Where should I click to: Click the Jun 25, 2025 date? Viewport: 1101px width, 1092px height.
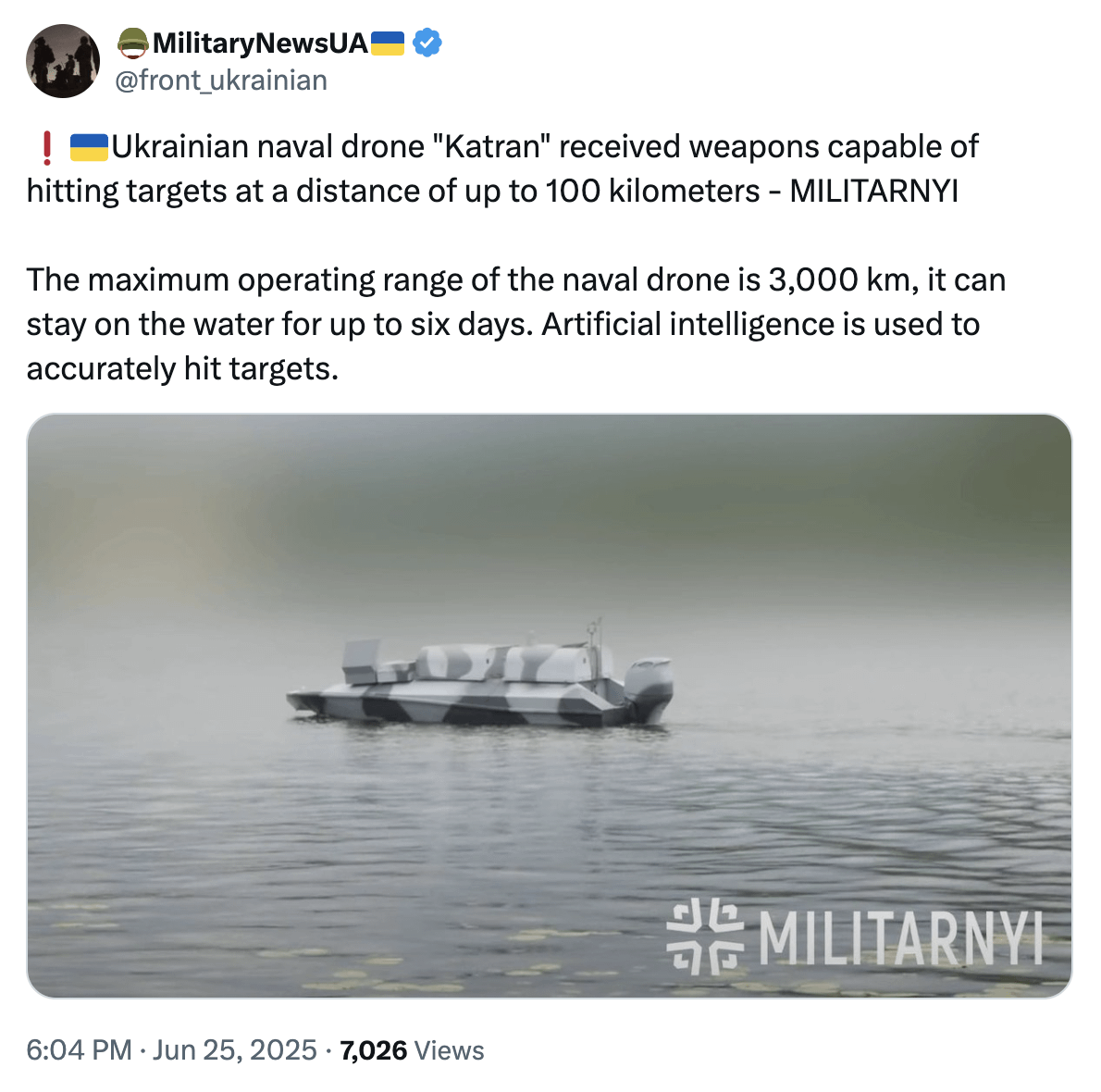(234, 1049)
